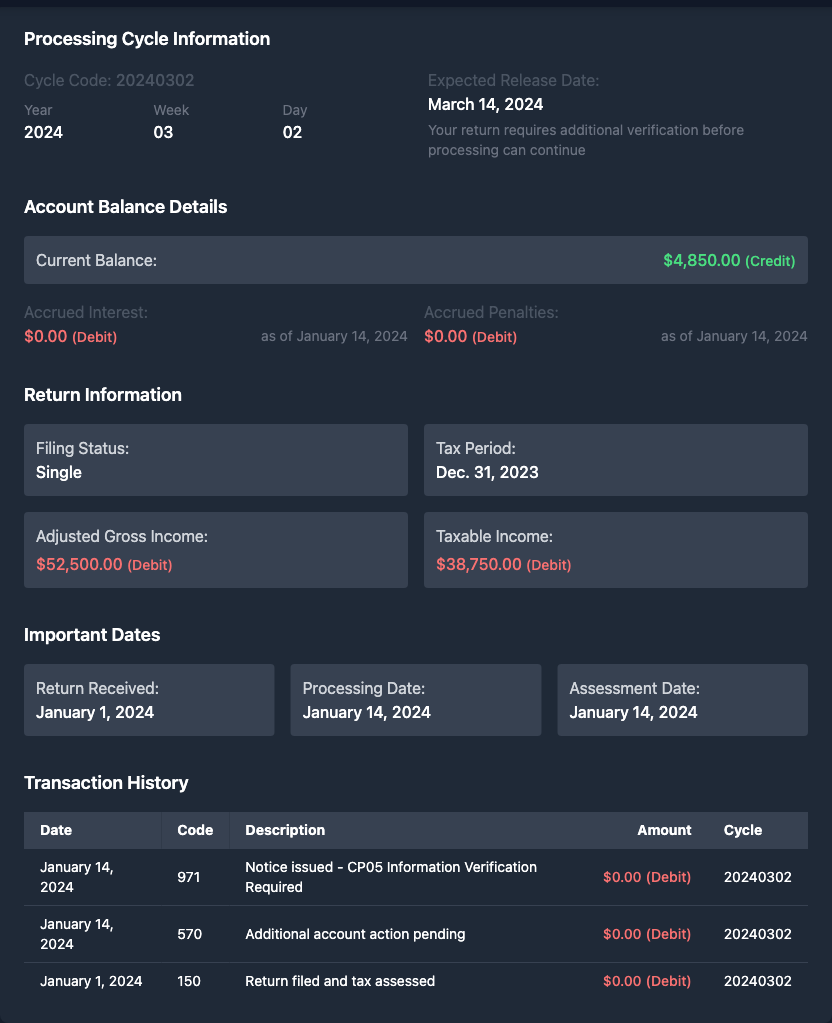Click the Taxable Income card

[x=615, y=550]
